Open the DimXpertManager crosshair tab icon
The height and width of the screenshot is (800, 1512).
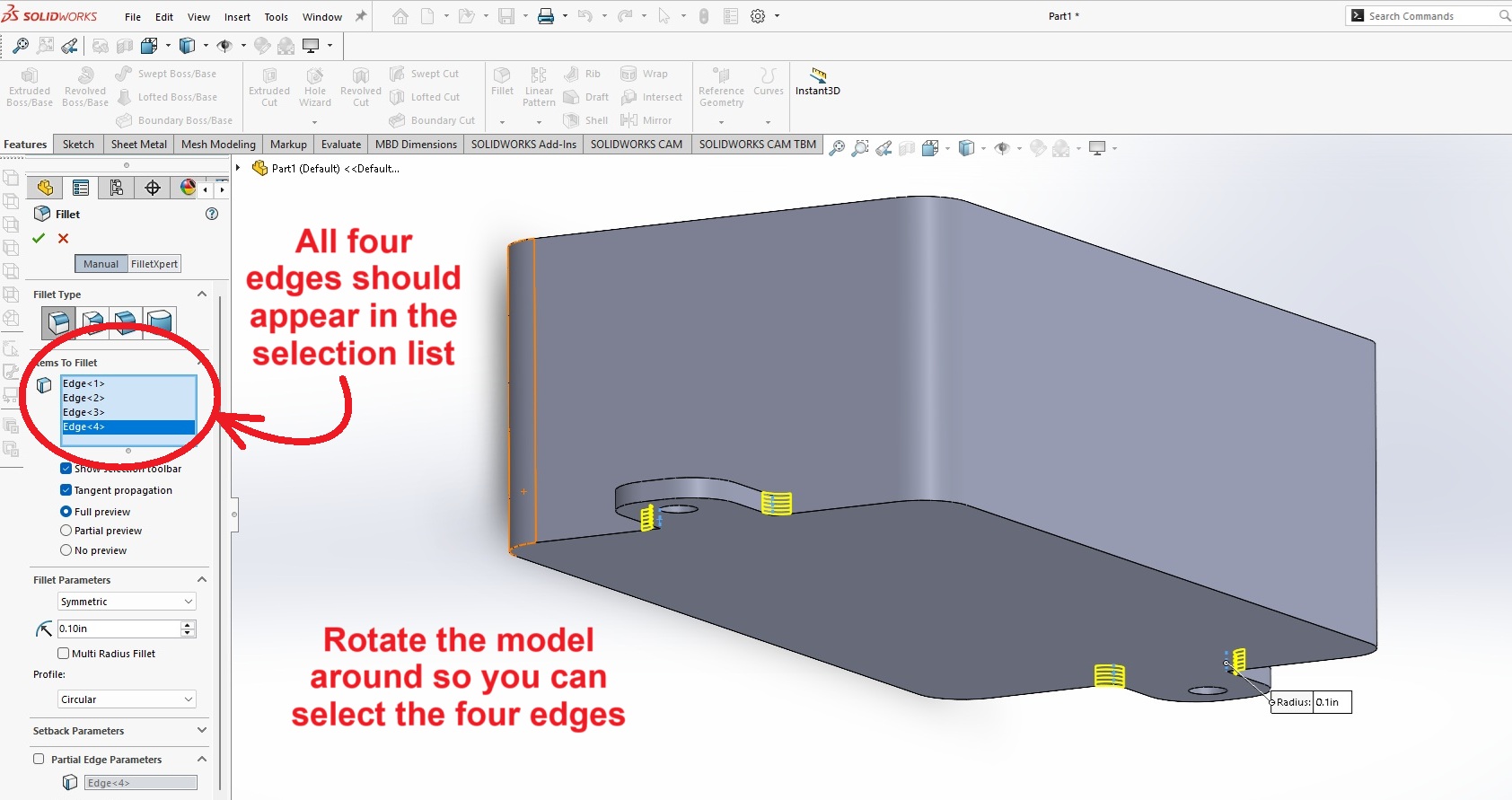coord(153,187)
